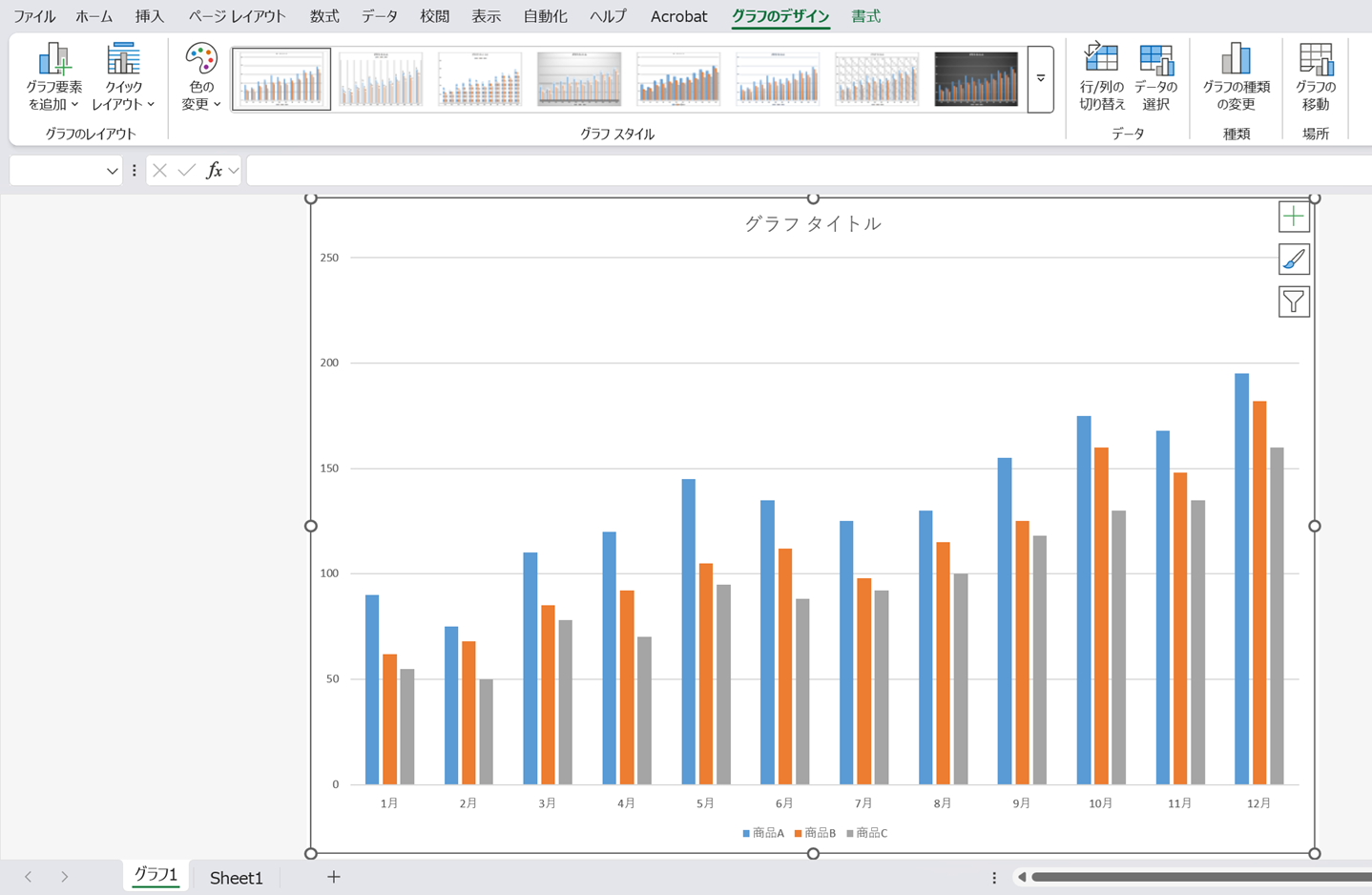Open the paintbrush chart styles button
Image resolution: width=1372 pixels, height=895 pixels.
(1294, 260)
